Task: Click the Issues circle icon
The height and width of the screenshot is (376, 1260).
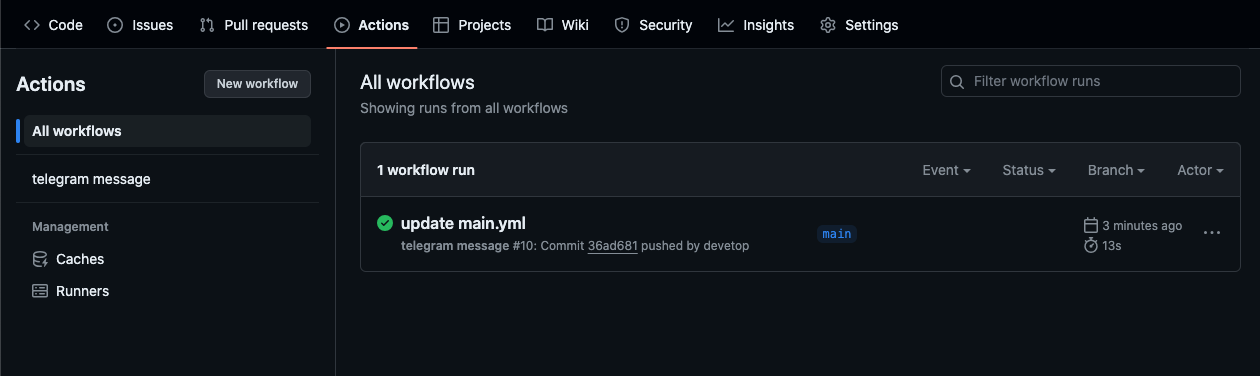Action: click(115, 25)
